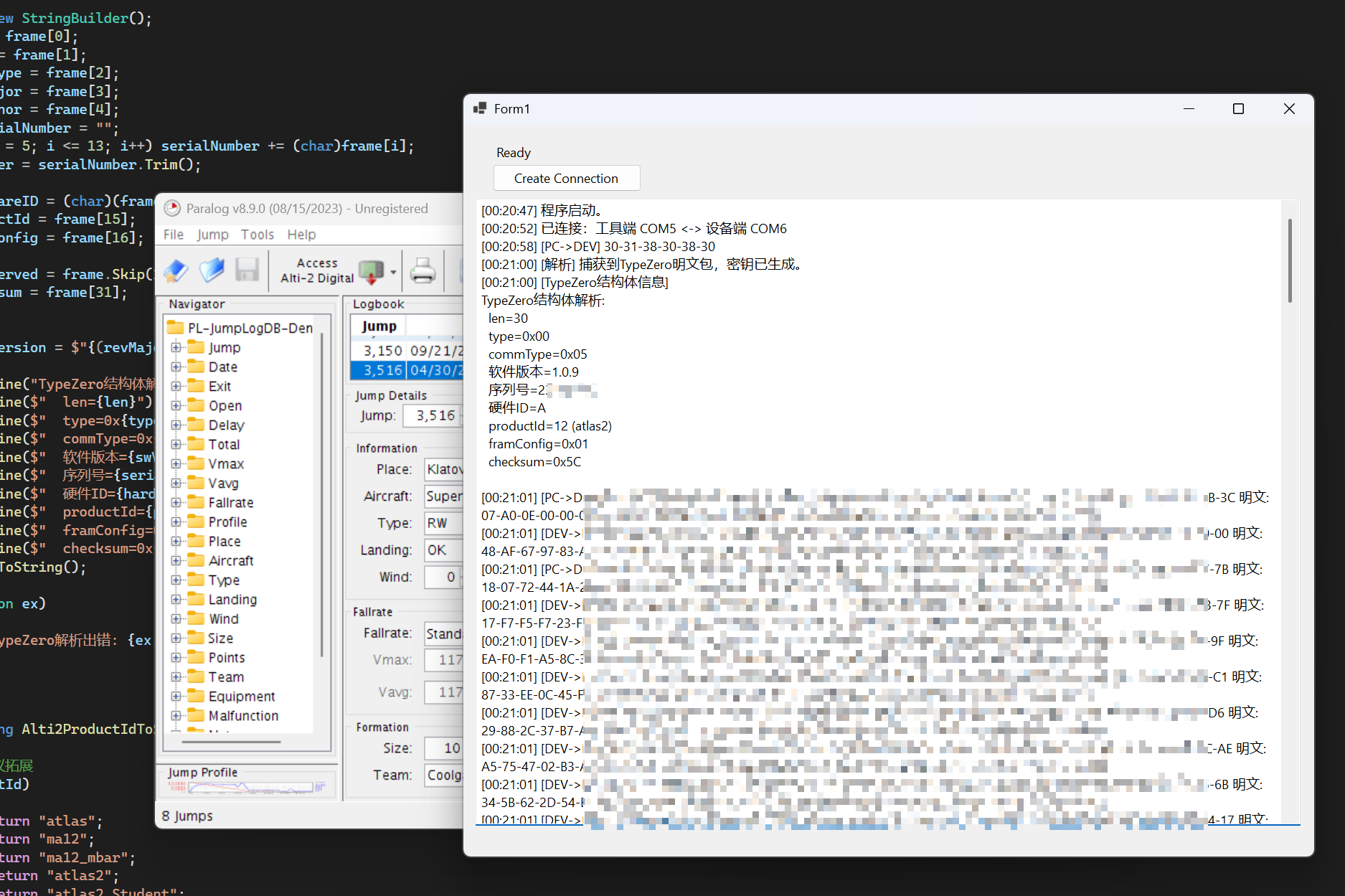This screenshot has width=1345, height=896.
Task: Create a new logbook via toolbar icon
Action: [175, 270]
